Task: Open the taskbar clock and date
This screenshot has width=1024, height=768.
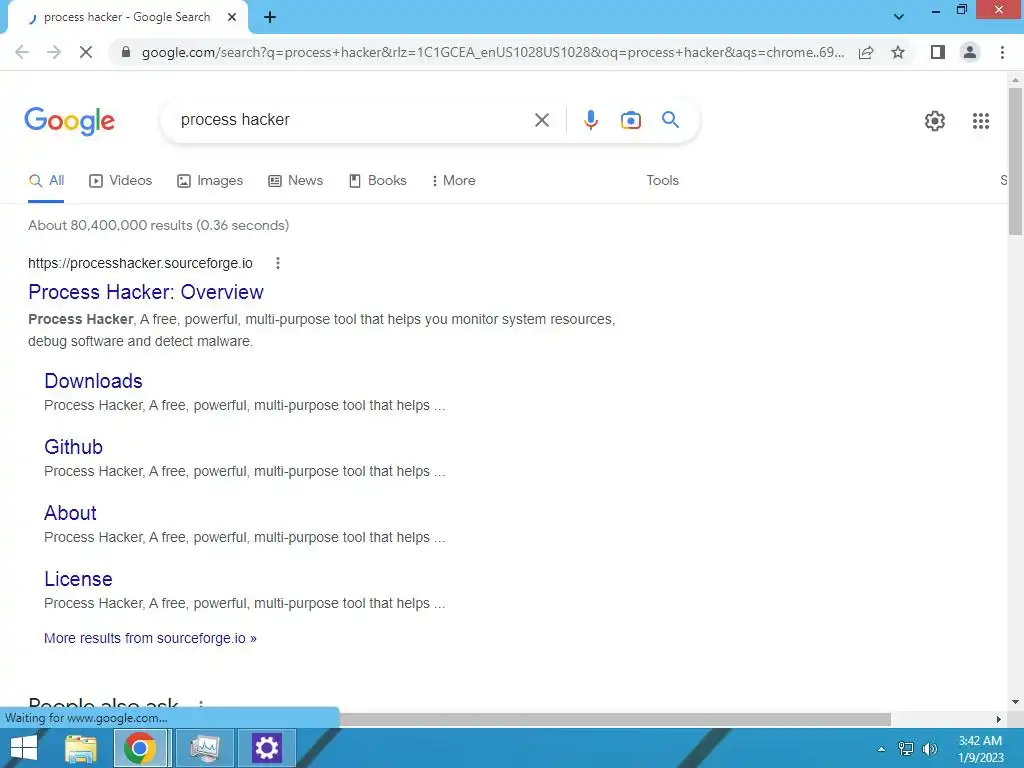Action: click(x=980, y=749)
